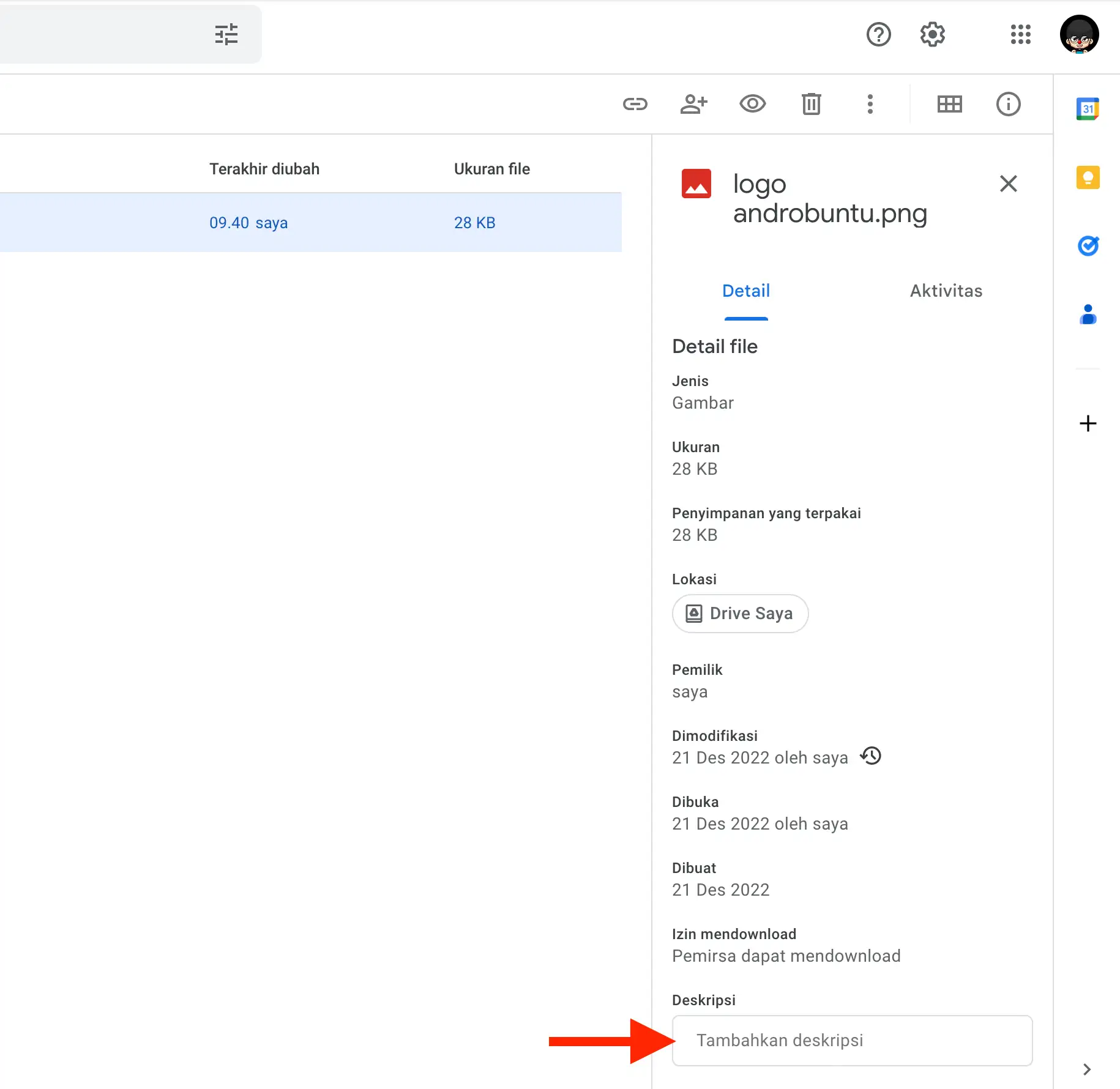Open the Drive Saya location chip
The image size is (1120, 1089).
click(x=740, y=613)
